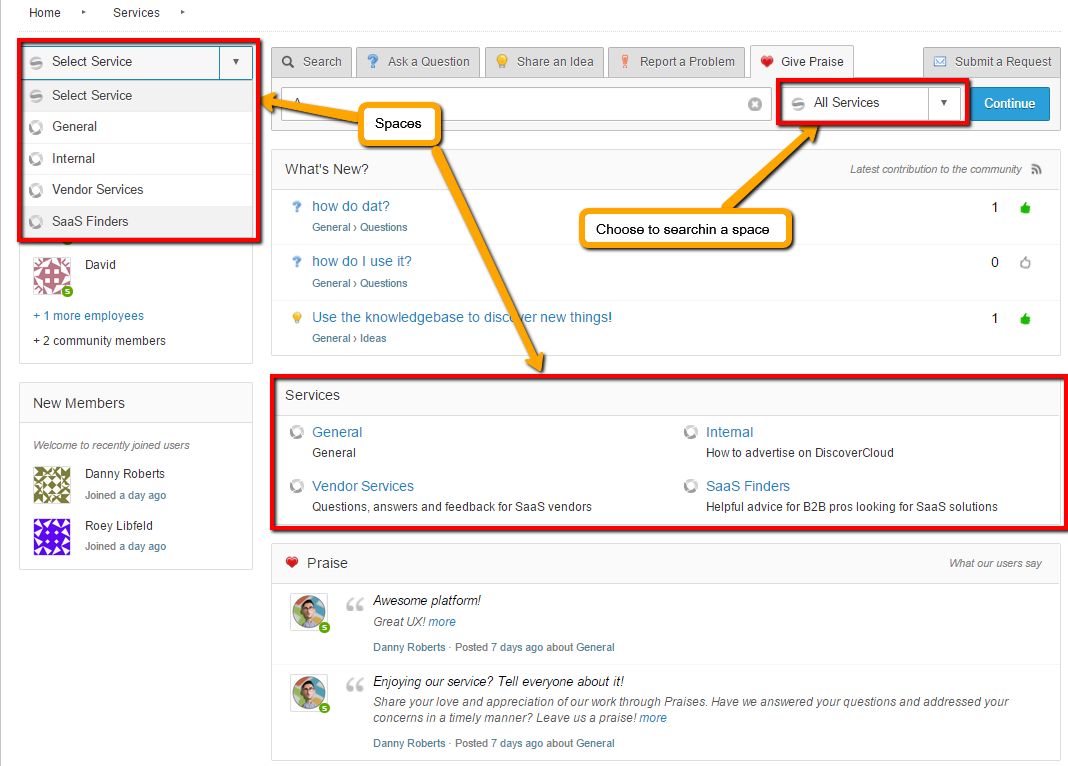
Task: Switch to the Share an Idea tab
Action: tap(544, 62)
